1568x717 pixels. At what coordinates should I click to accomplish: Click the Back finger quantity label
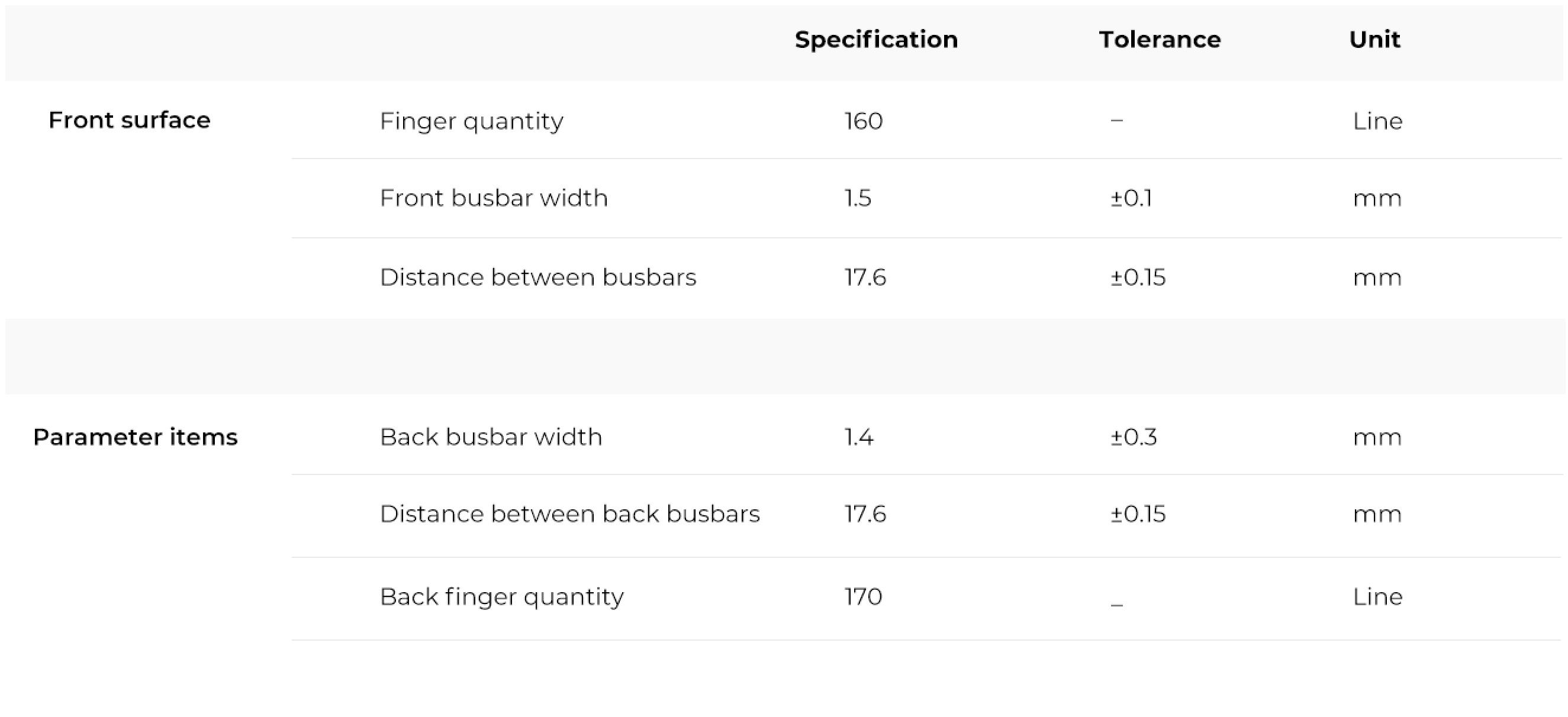(501, 596)
